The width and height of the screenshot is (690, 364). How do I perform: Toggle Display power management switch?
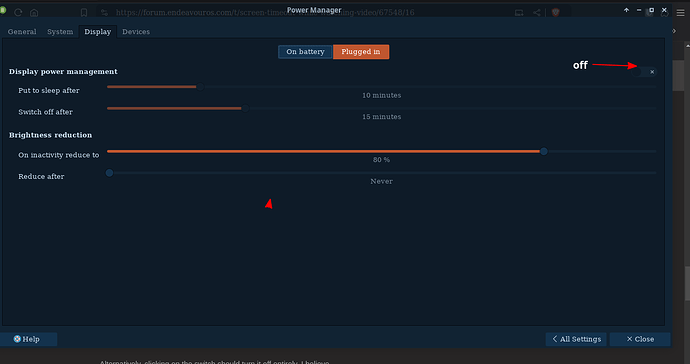[x=644, y=72]
